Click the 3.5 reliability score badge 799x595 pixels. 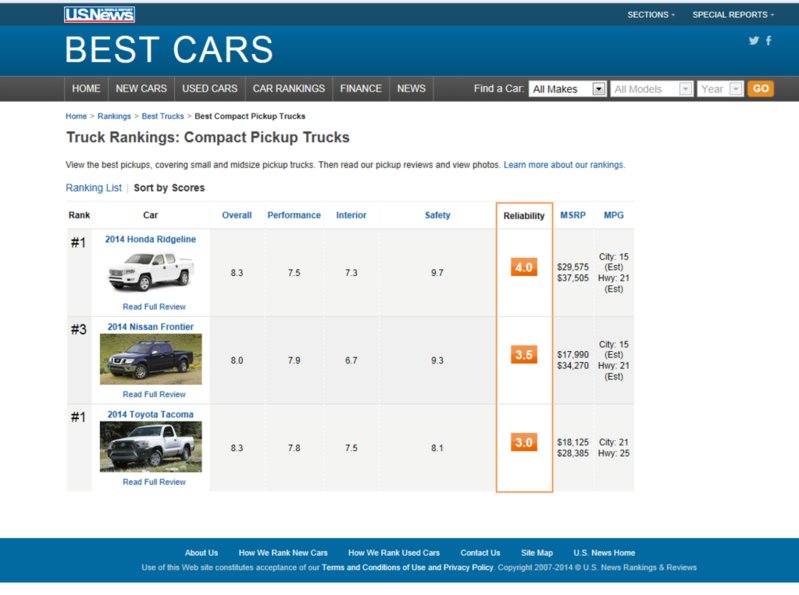524,355
